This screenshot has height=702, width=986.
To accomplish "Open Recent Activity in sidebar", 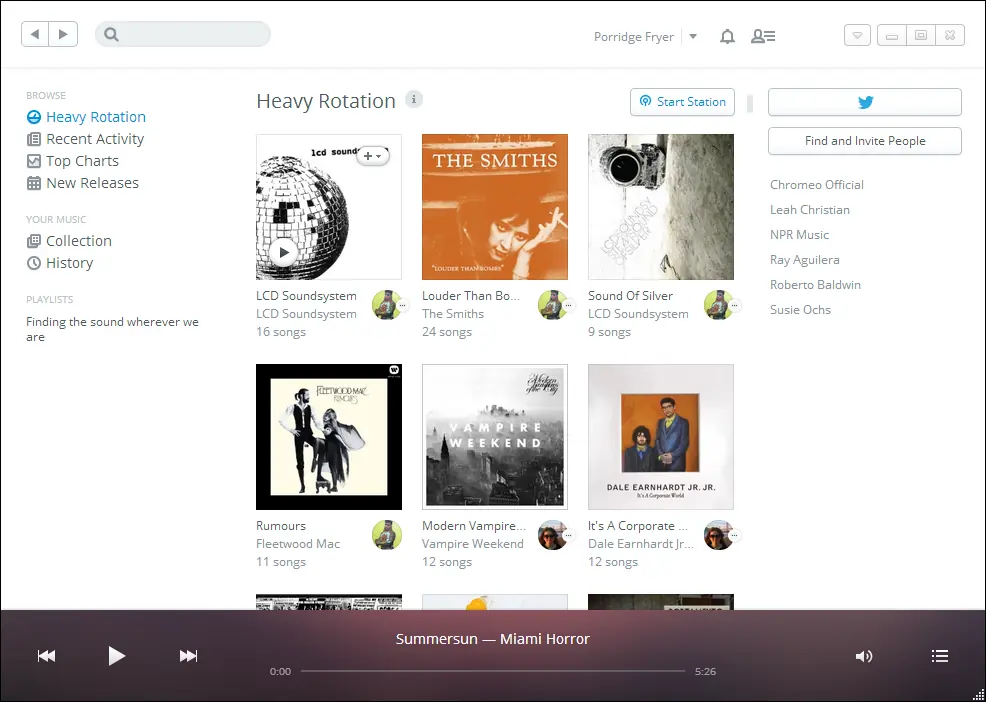I will (85, 139).
